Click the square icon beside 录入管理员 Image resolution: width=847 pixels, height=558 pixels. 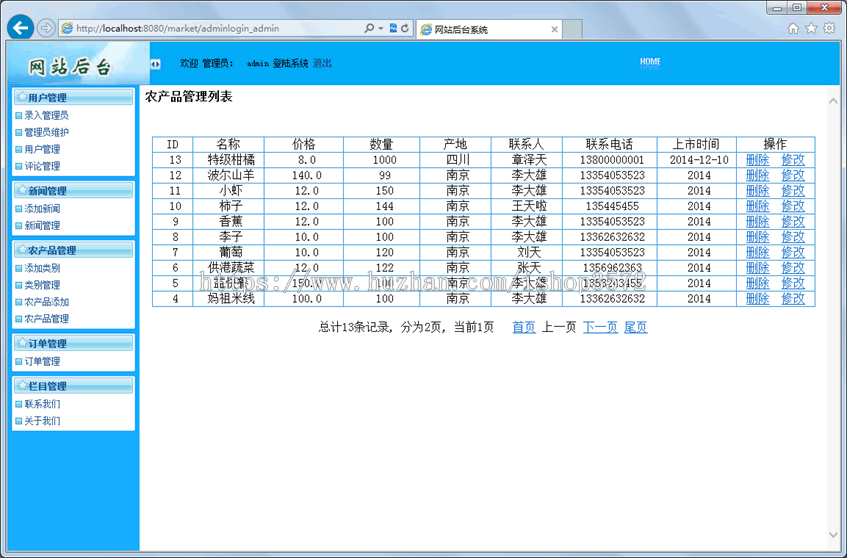tap(19, 116)
